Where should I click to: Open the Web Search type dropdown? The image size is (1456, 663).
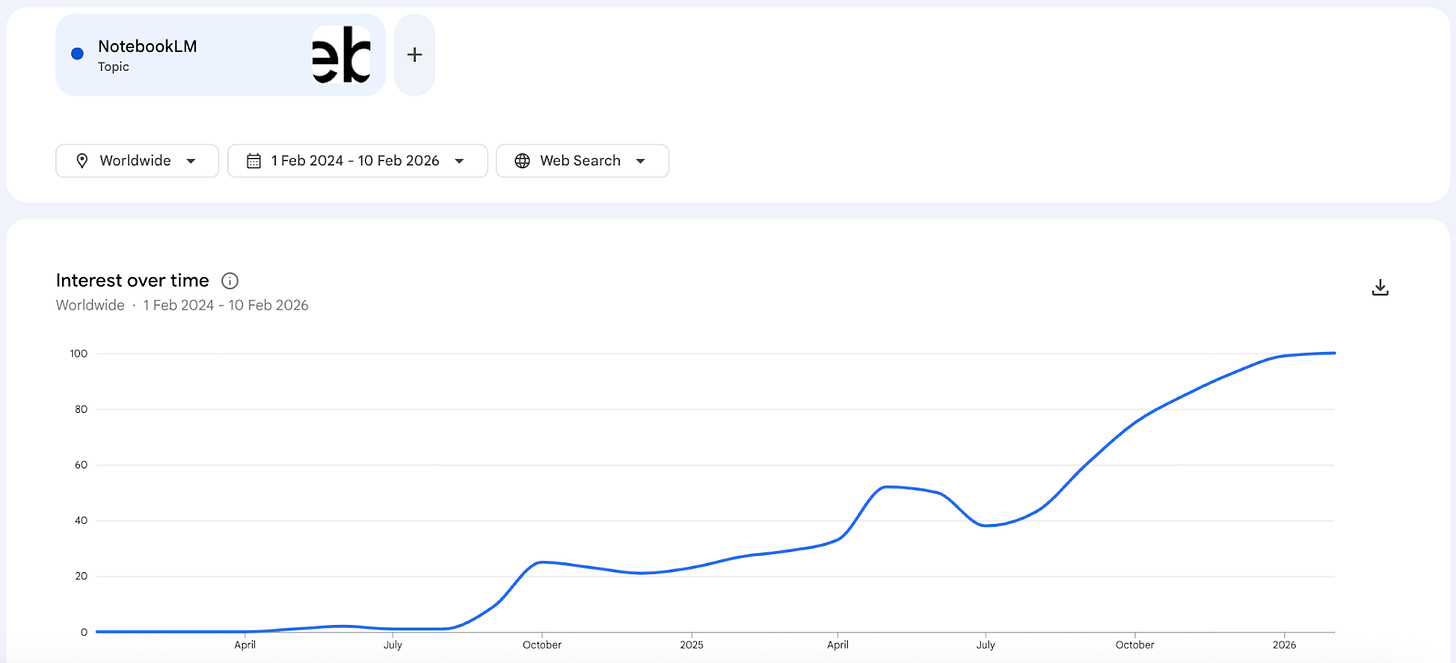582,161
